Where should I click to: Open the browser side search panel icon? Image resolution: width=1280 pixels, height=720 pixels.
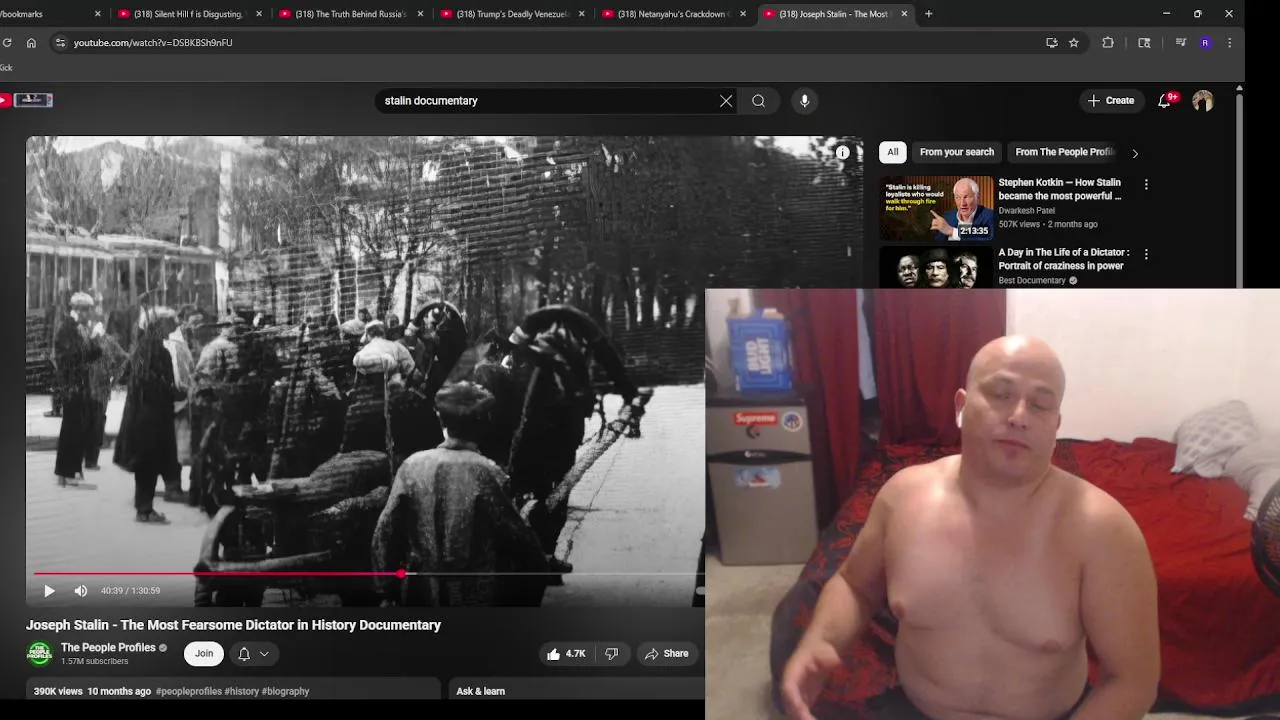pyautogui.click(x=1144, y=43)
